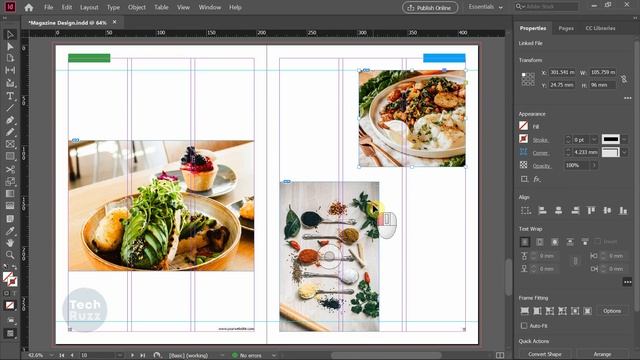Select the Zoom tool
640x360 pixels.
coord(10,255)
